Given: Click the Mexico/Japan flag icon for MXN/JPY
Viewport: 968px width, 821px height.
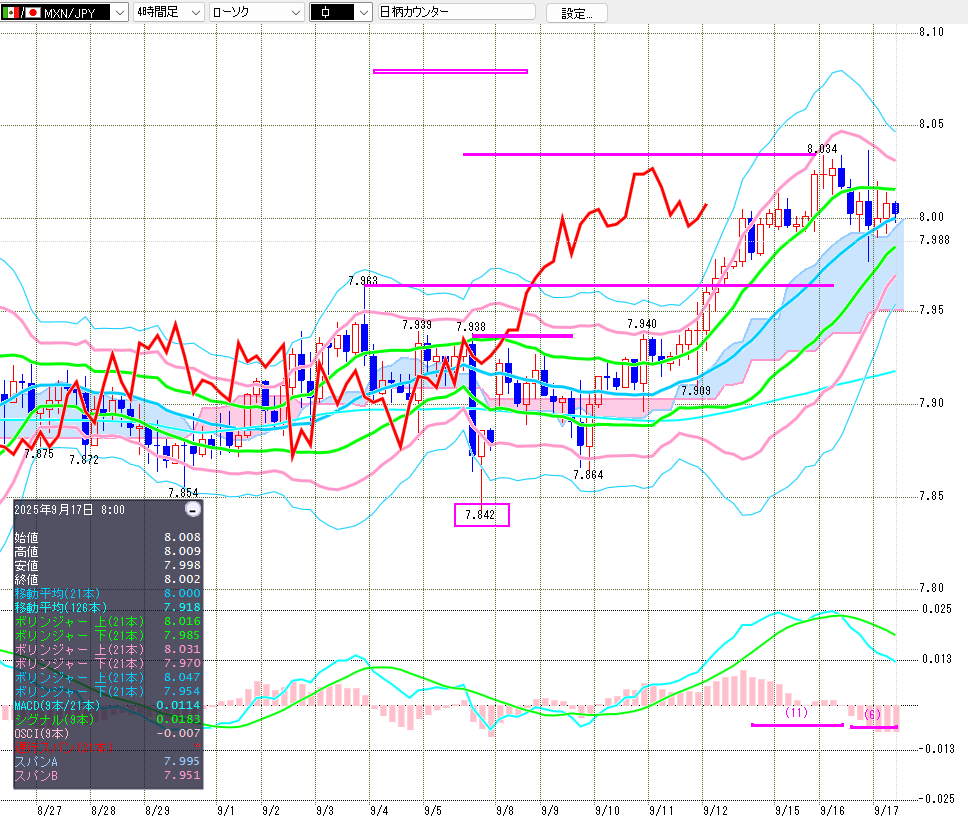Looking at the screenshot, I should [x=21, y=12].
